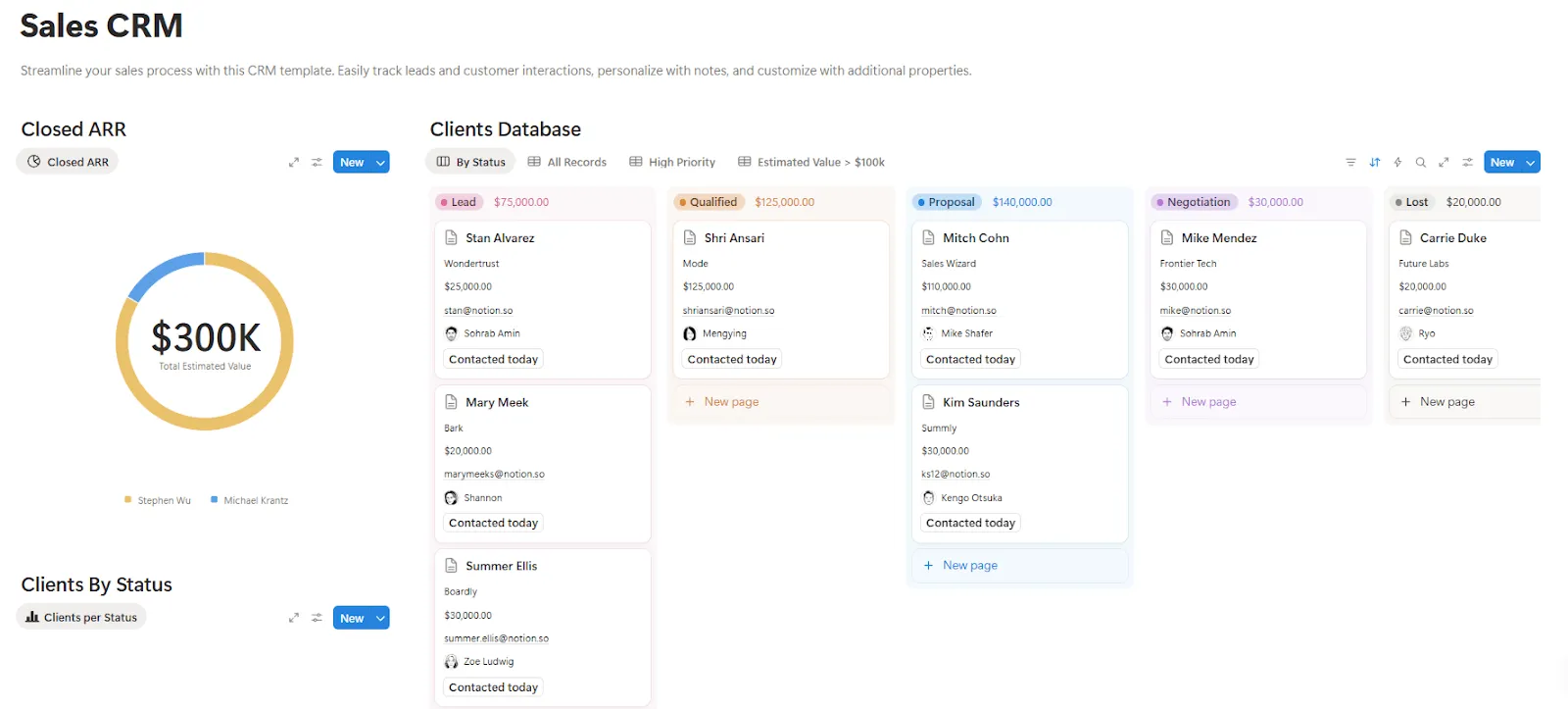This screenshot has height=709, width=1568.
Task: Click Contacted today tag on Summer Ellis card
Action: pyautogui.click(x=493, y=687)
